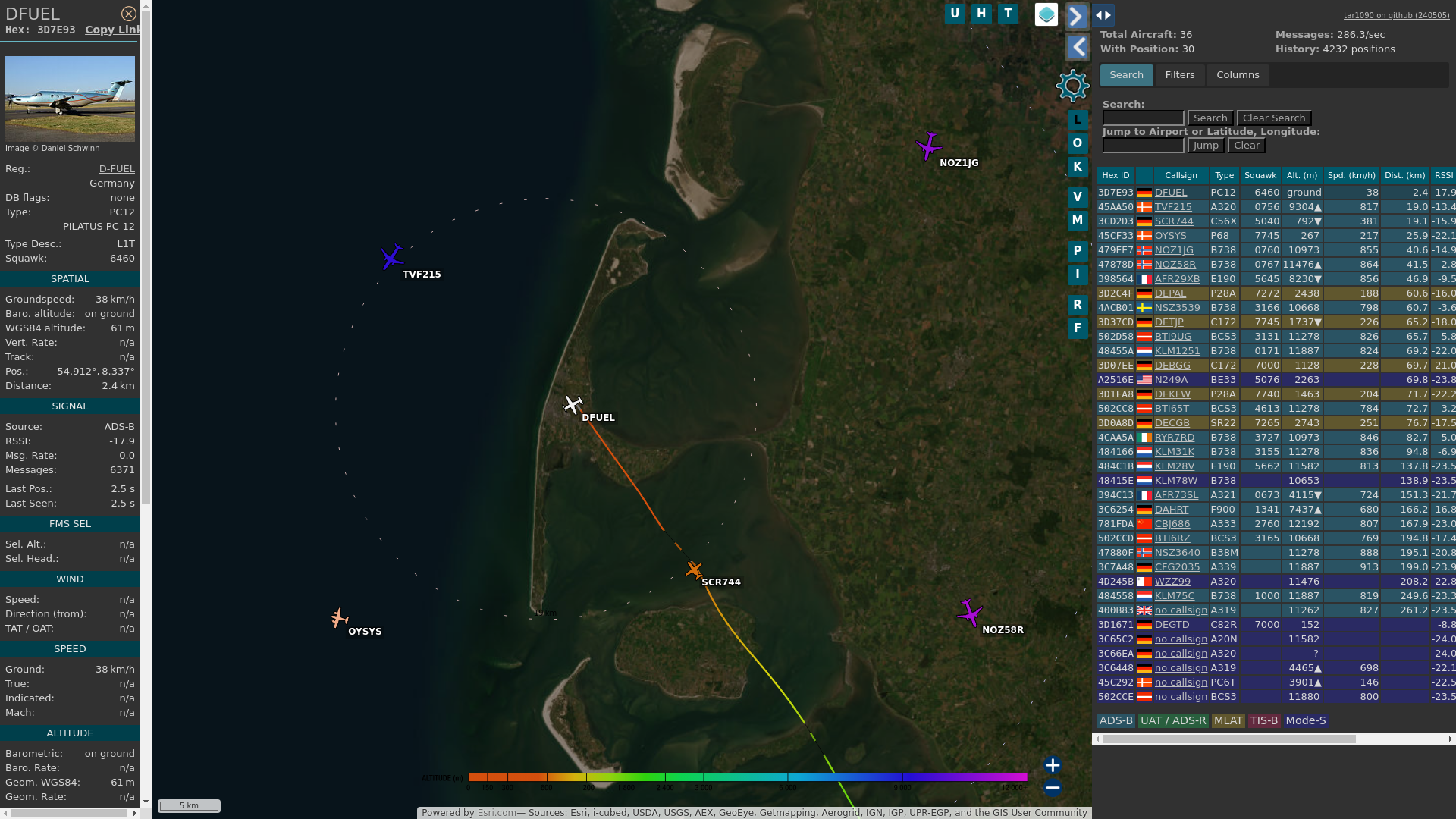Sort table by Dist. (km) column
1456x819 pixels.
tap(1404, 175)
